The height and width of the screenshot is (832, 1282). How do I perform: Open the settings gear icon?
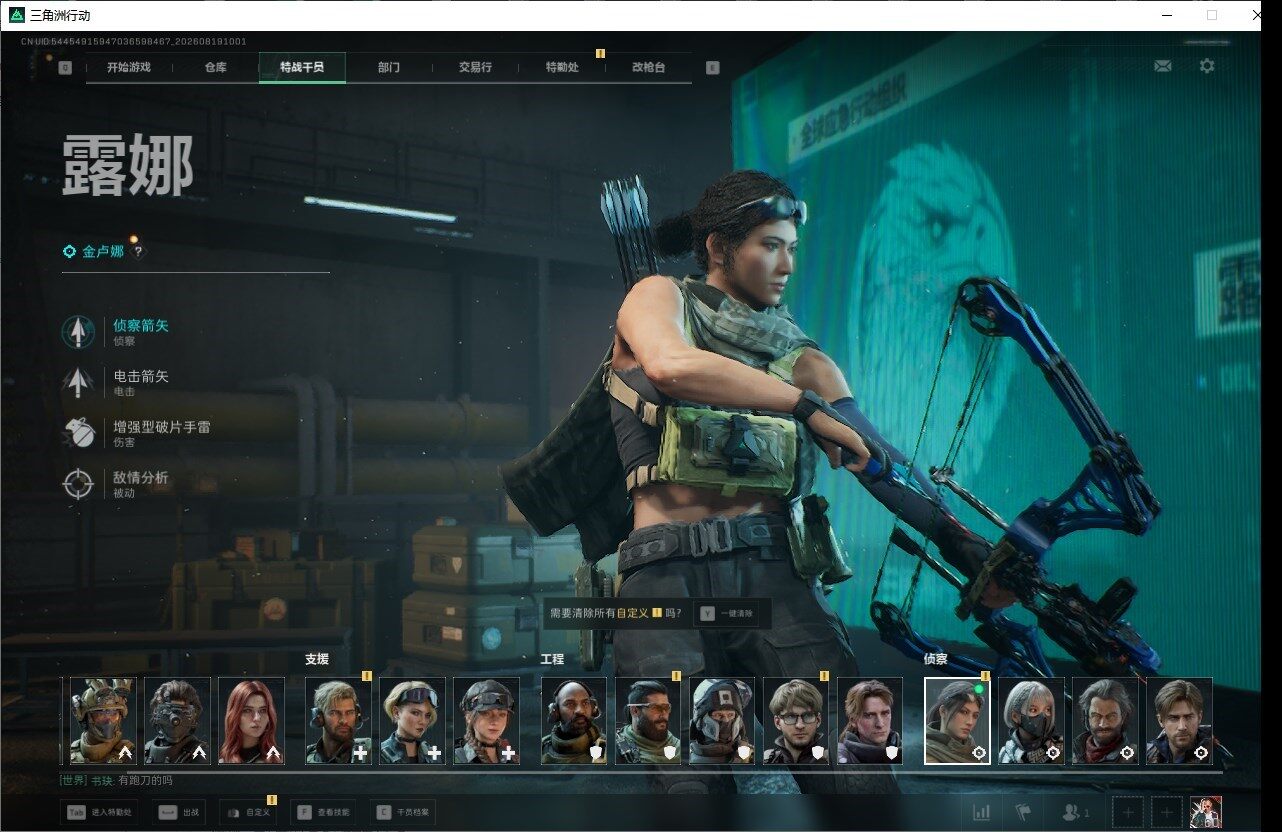click(x=1207, y=66)
